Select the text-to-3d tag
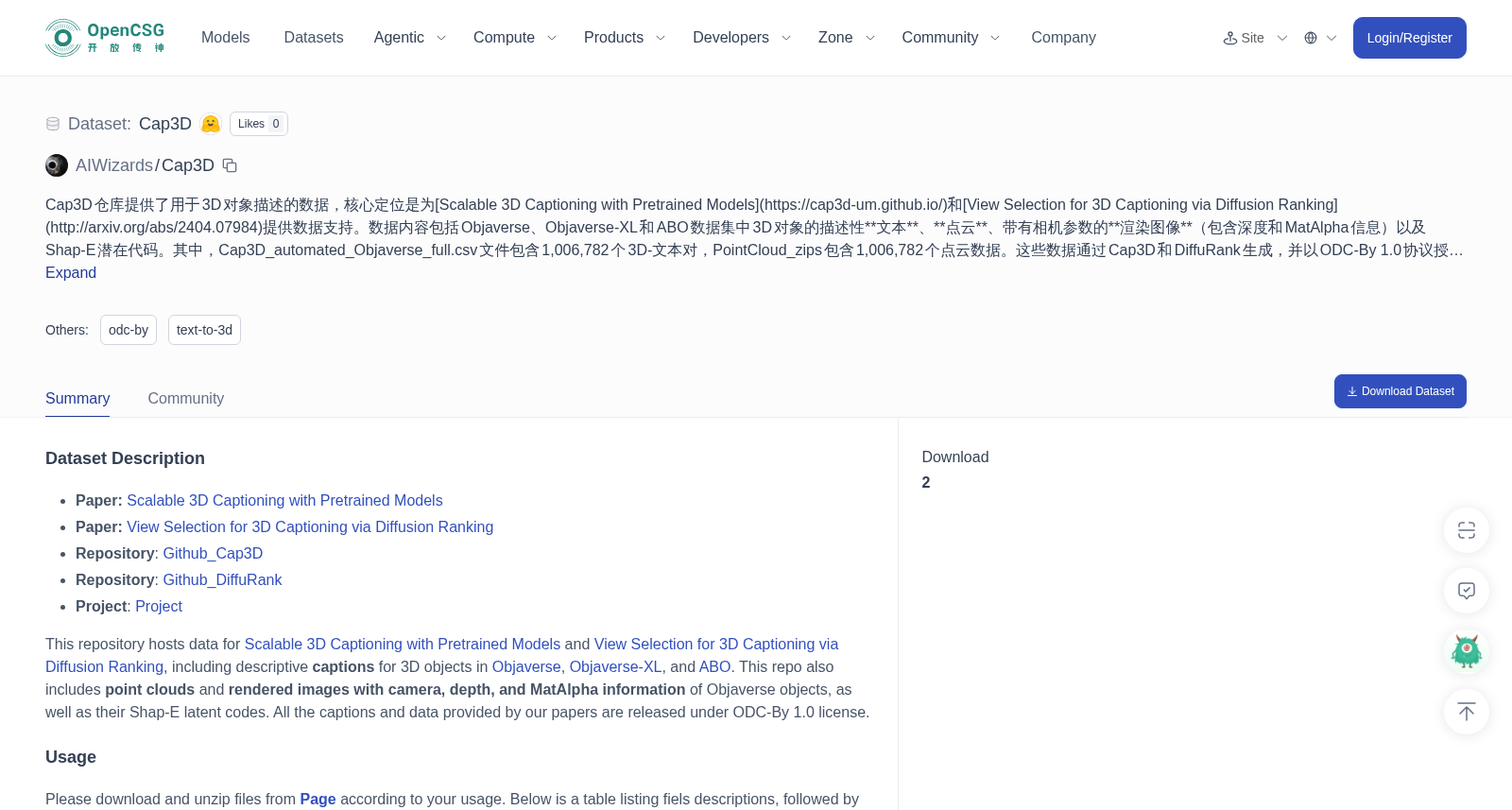 coord(204,330)
